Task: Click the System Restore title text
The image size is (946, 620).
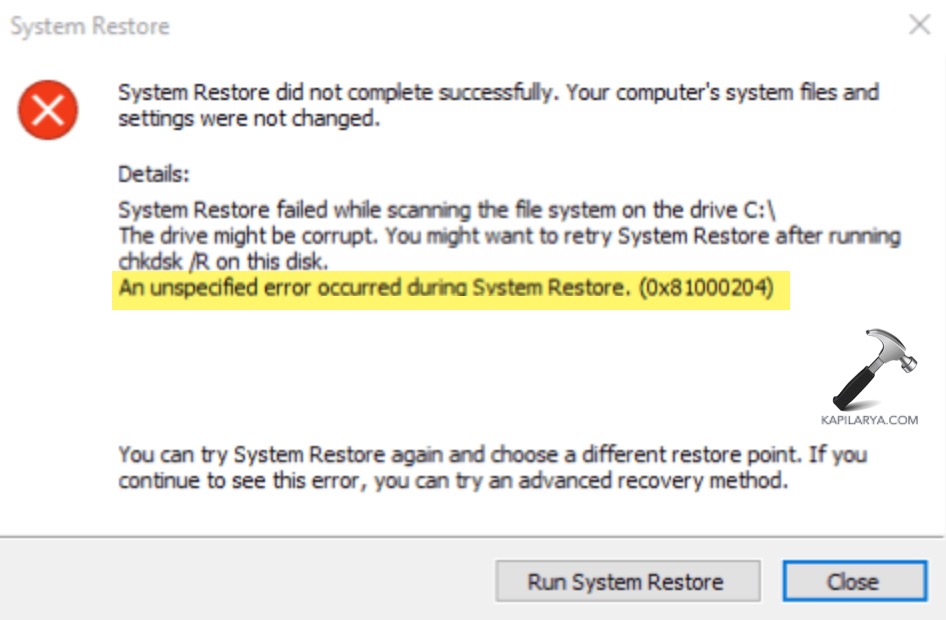Action: pyautogui.click(x=88, y=27)
